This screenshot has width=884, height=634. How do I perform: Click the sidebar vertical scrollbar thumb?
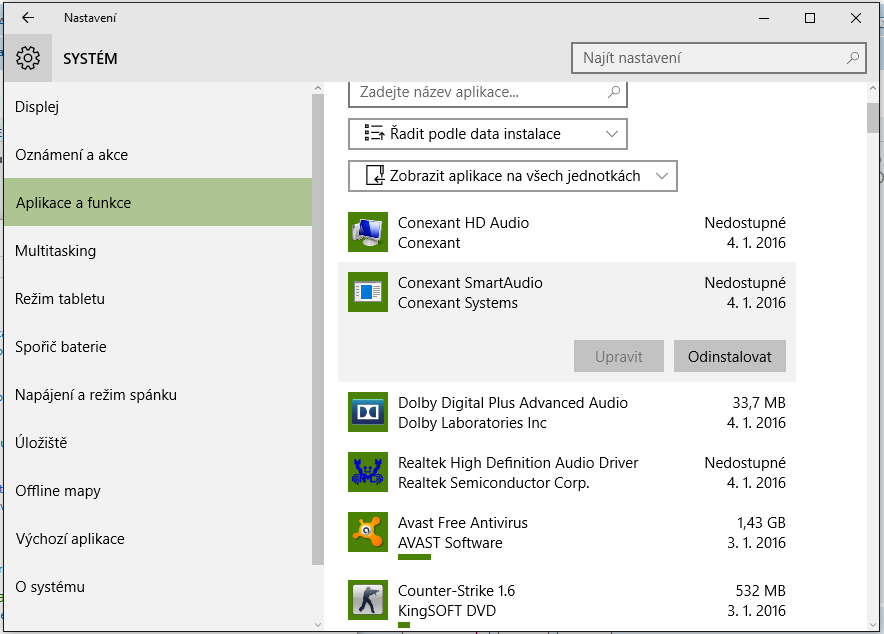click(318, 329)
